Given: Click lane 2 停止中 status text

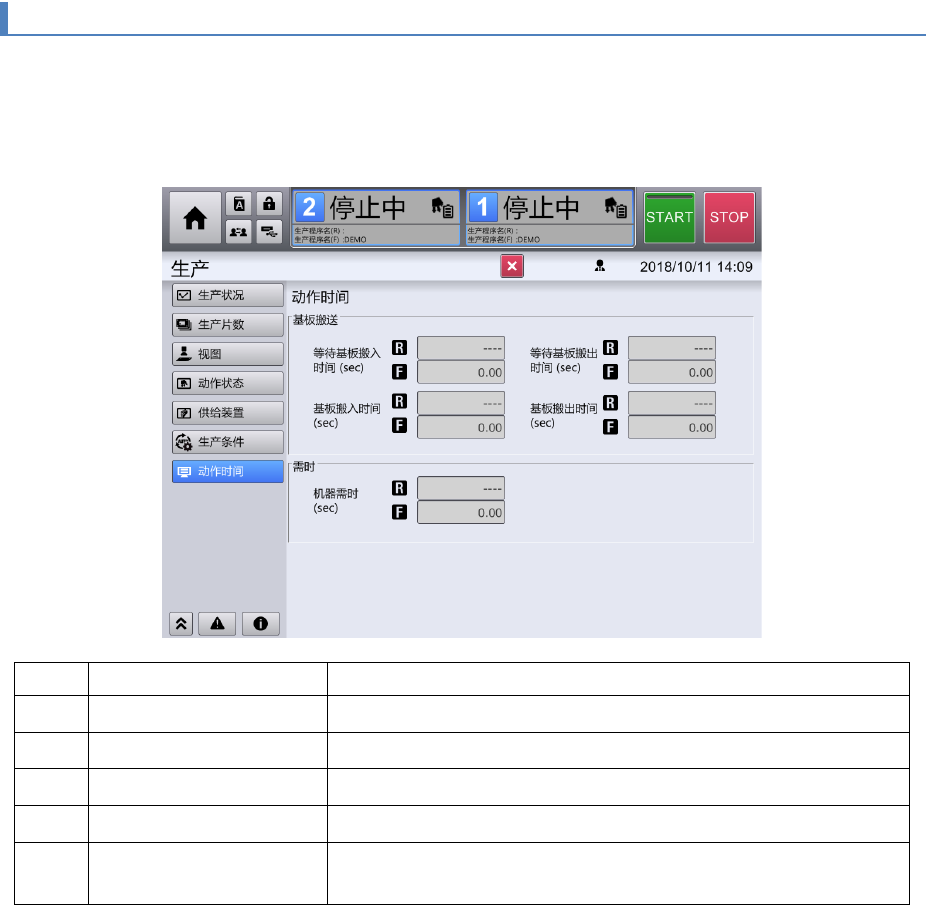Looking at the screenshot, I should coord(367,207).
